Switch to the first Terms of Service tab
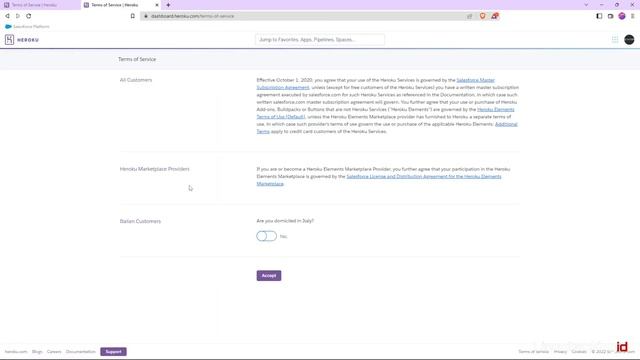This screenshot has height=360, width=640. (40, 5)
